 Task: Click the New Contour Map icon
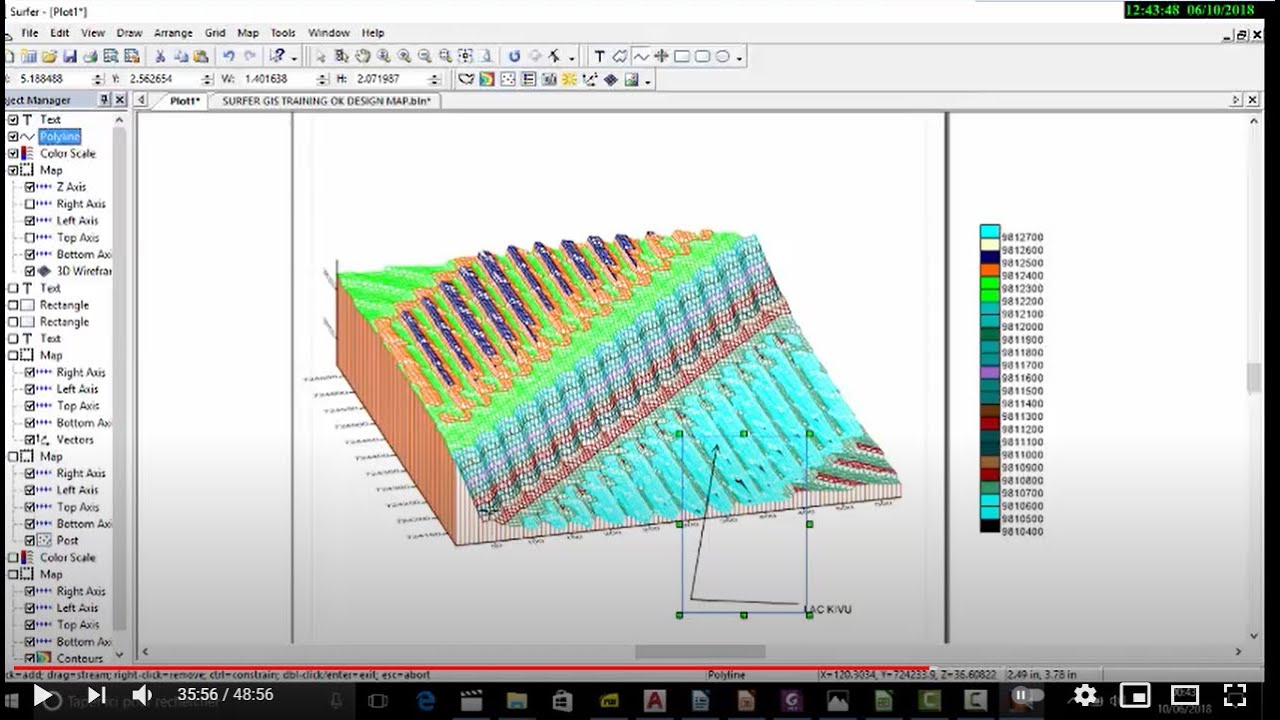click(x=487, y=79)
